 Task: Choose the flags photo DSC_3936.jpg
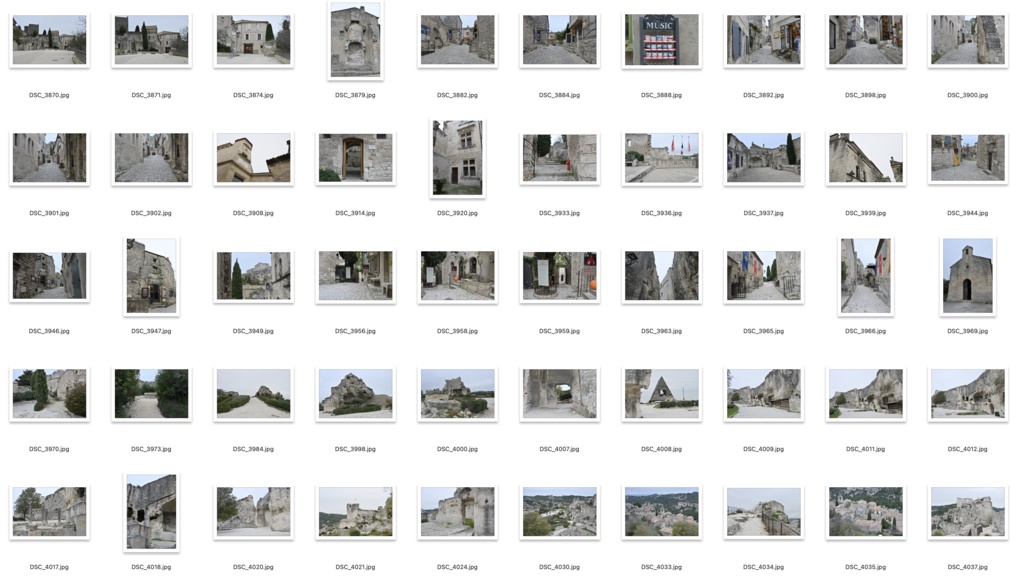(x=662, y=158)
